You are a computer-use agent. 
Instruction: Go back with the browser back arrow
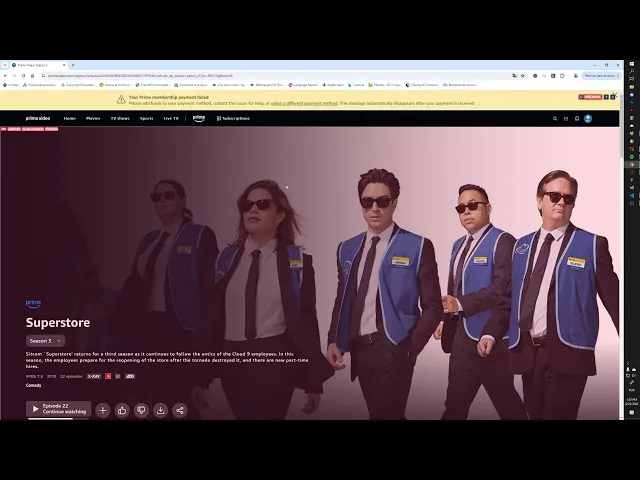[x=5, y=76]
